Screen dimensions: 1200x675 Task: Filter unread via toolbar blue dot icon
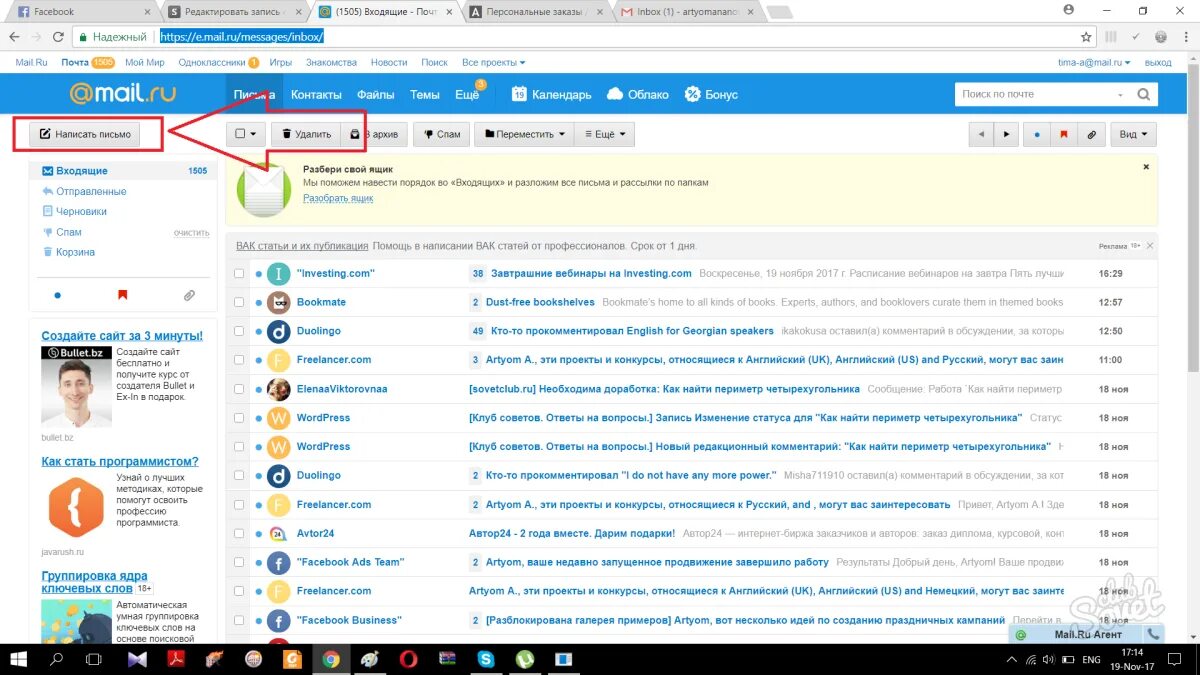pyautogui.click(x=1036, y=134)
